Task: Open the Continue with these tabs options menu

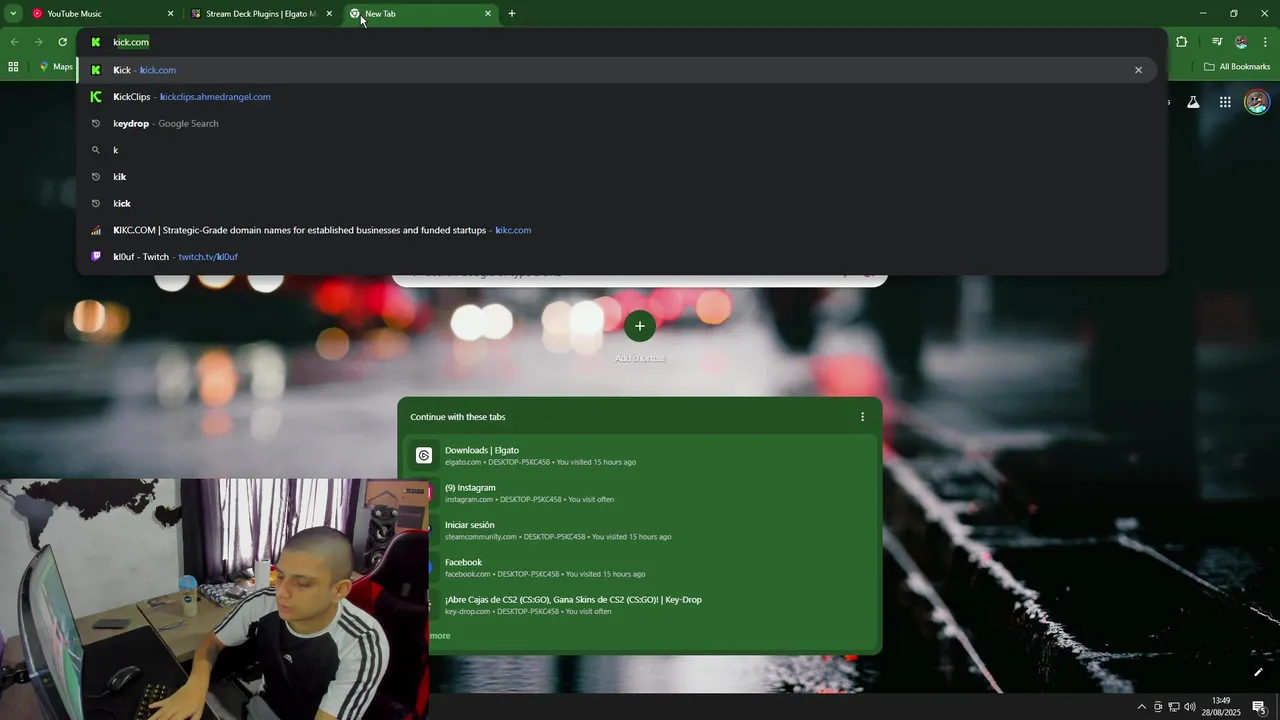Action: pos(862,417)
